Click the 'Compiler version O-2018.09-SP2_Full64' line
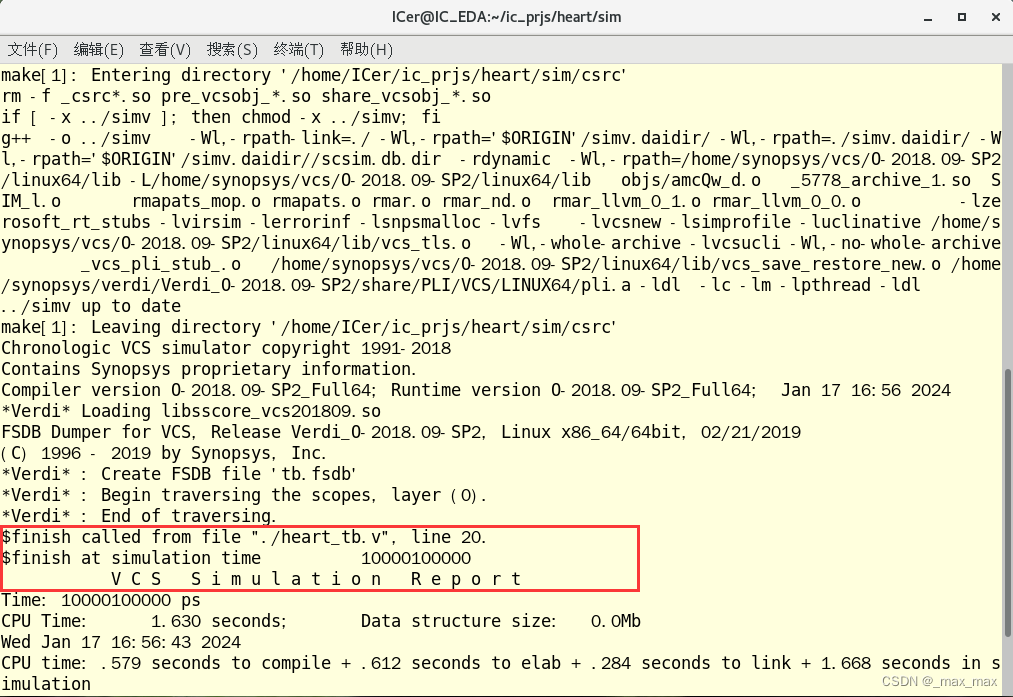This screenshot has width=1013, height=697. pos(476,390)
